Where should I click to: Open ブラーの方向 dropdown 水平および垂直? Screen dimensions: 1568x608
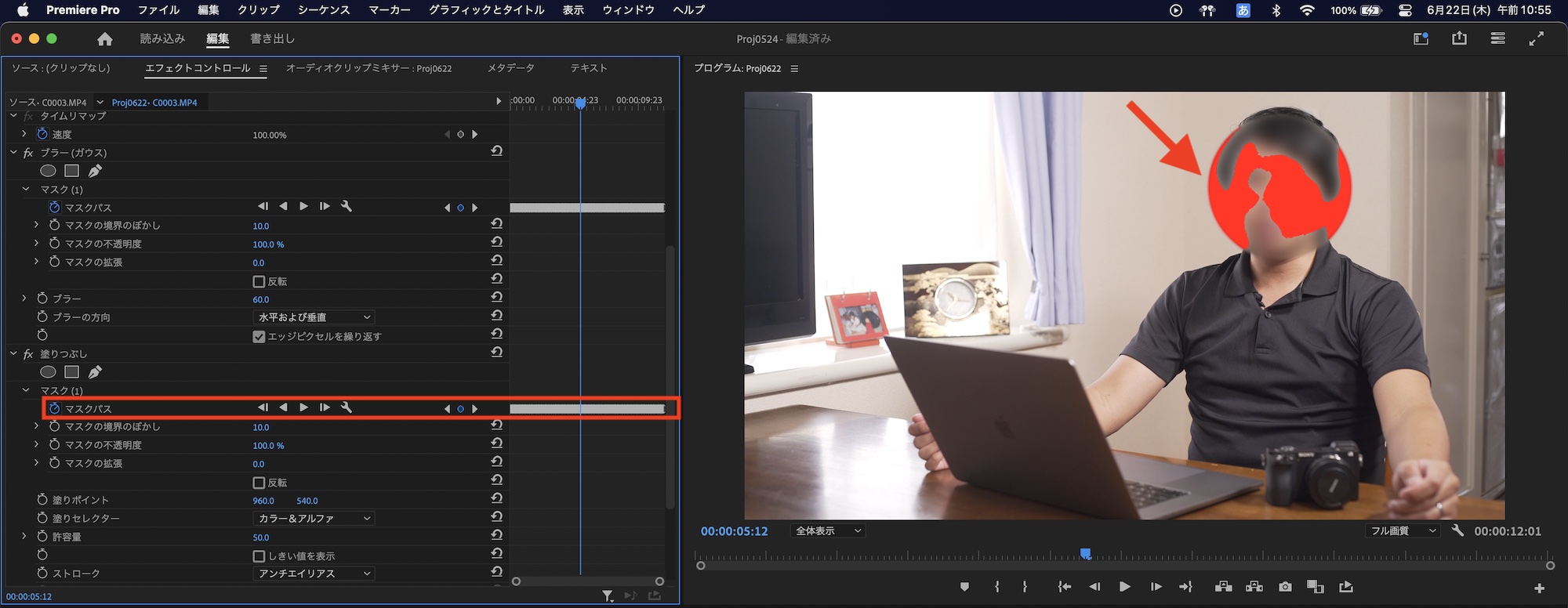(x=314, y=317)
